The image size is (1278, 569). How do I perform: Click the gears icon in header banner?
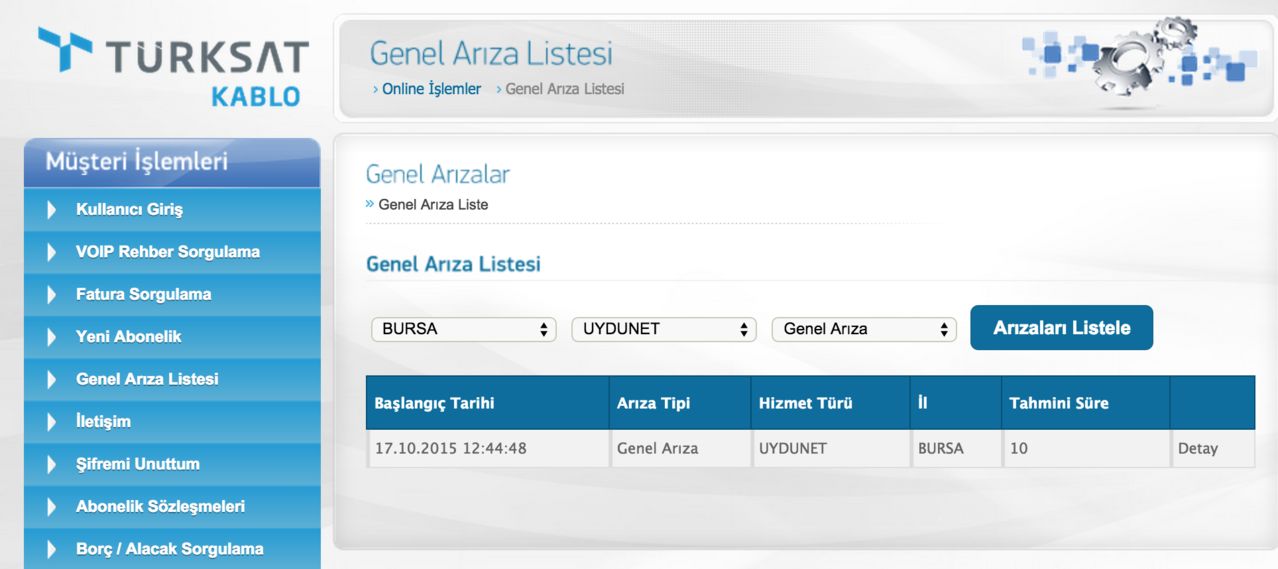tap(1143, 57)
